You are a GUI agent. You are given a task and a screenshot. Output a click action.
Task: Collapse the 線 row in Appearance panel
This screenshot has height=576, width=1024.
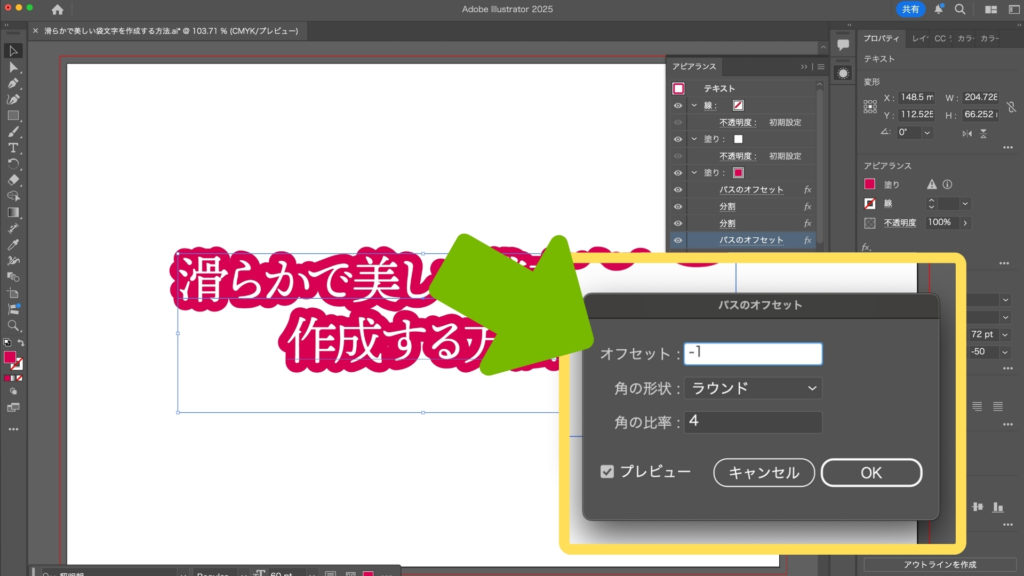[x=694, y=105]
